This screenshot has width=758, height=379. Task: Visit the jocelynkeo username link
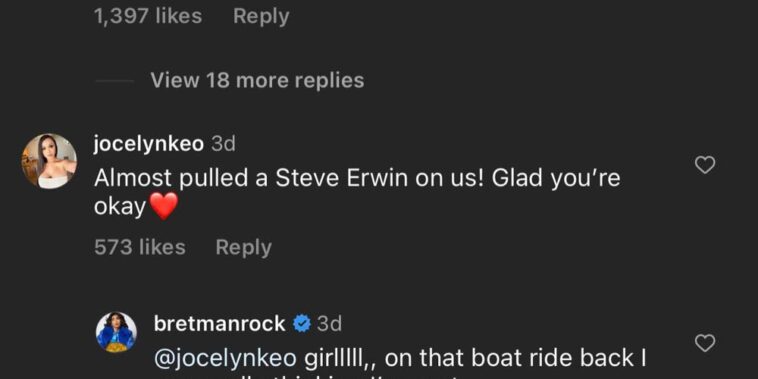pyautogui.click(x=149, y=145)
